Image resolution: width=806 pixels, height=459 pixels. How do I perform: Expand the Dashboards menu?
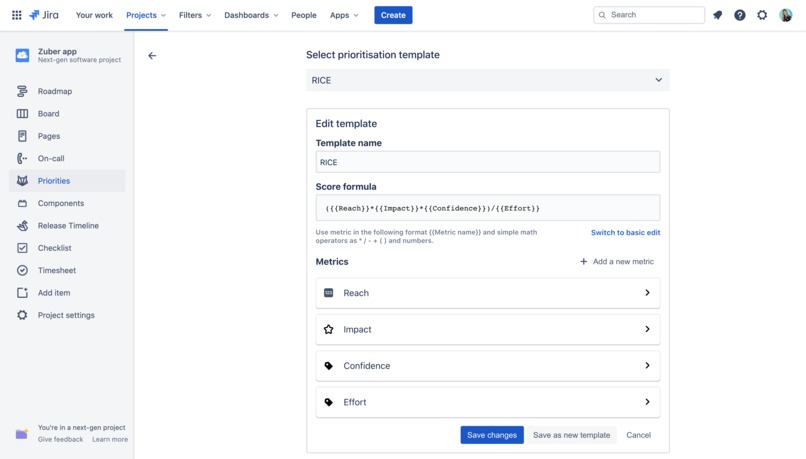(251, 15)
